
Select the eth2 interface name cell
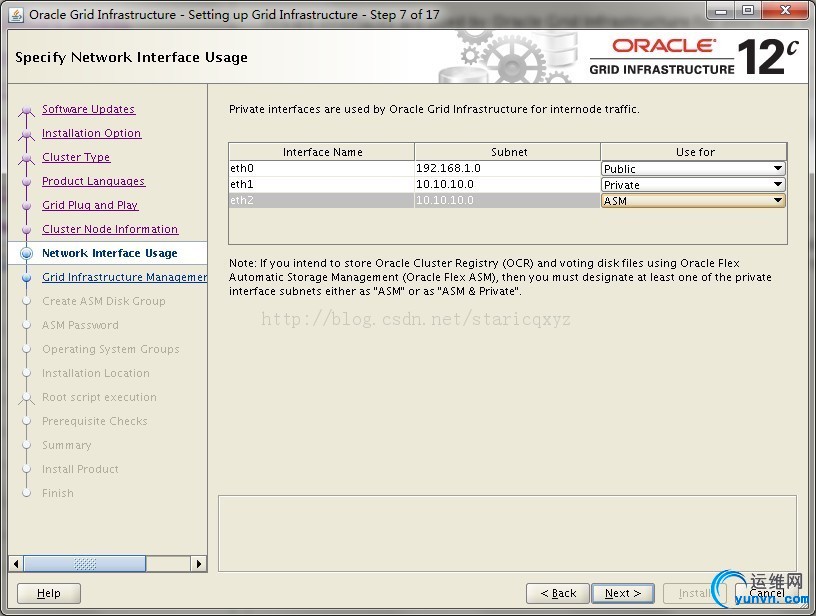321,200
